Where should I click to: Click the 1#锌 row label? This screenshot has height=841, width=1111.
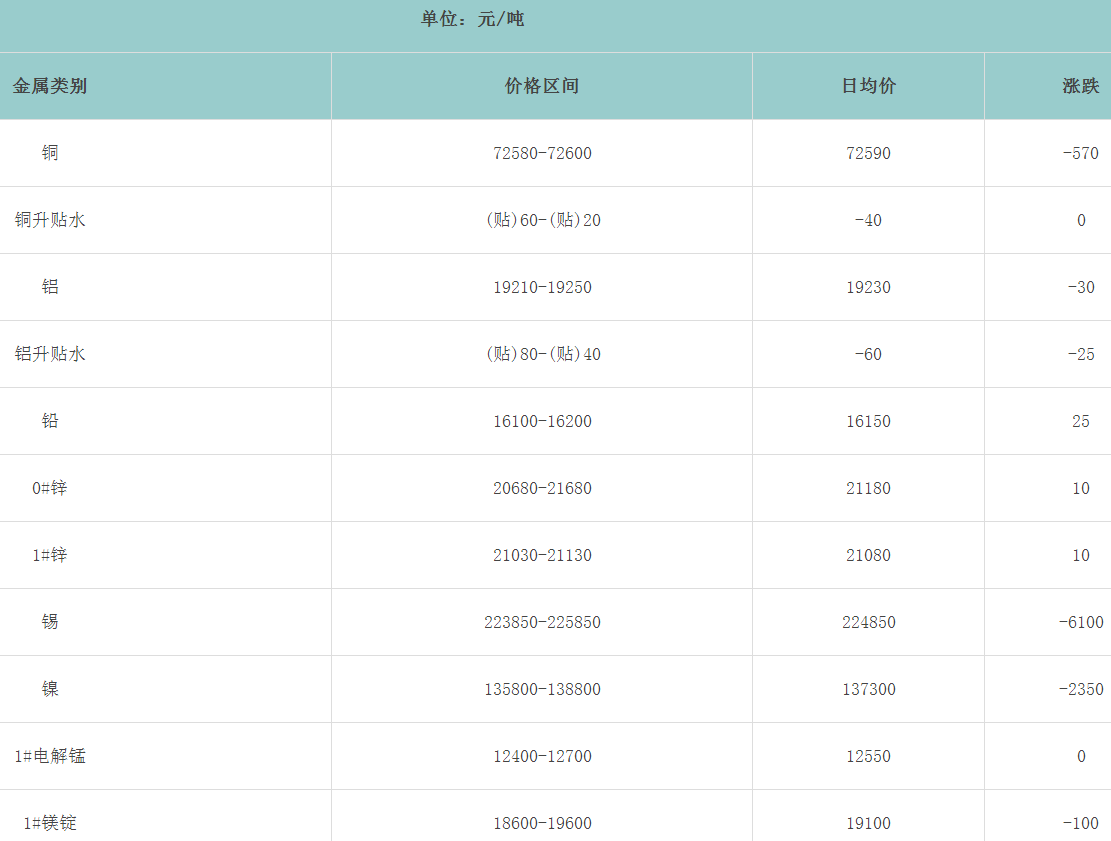(x=50, y=555)
